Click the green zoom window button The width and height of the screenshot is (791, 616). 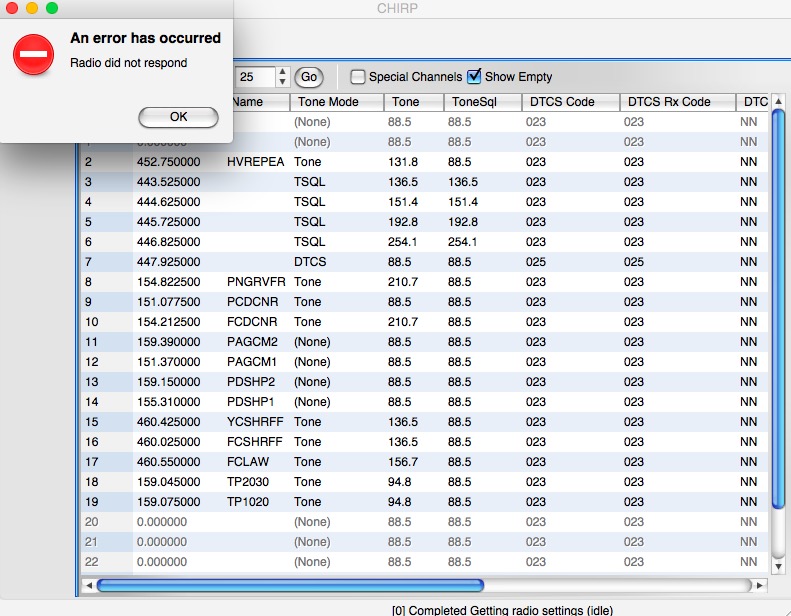click(51, 8)
